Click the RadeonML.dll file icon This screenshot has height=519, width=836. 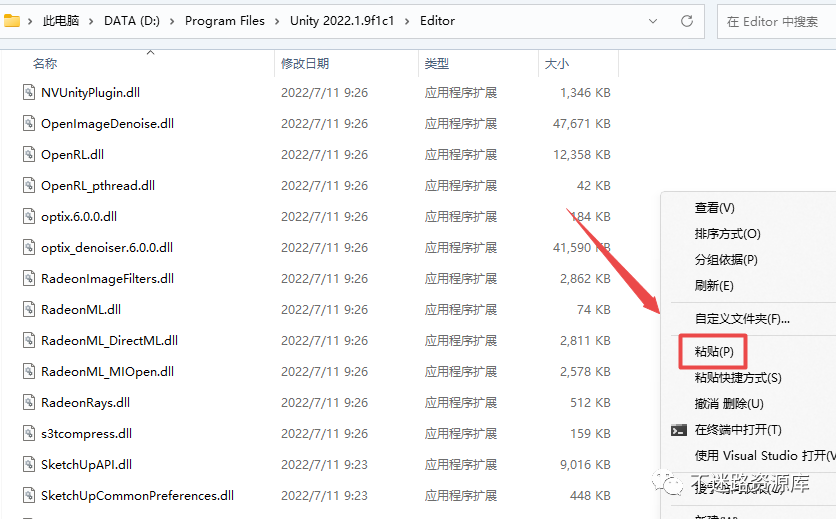pos(29,309)
